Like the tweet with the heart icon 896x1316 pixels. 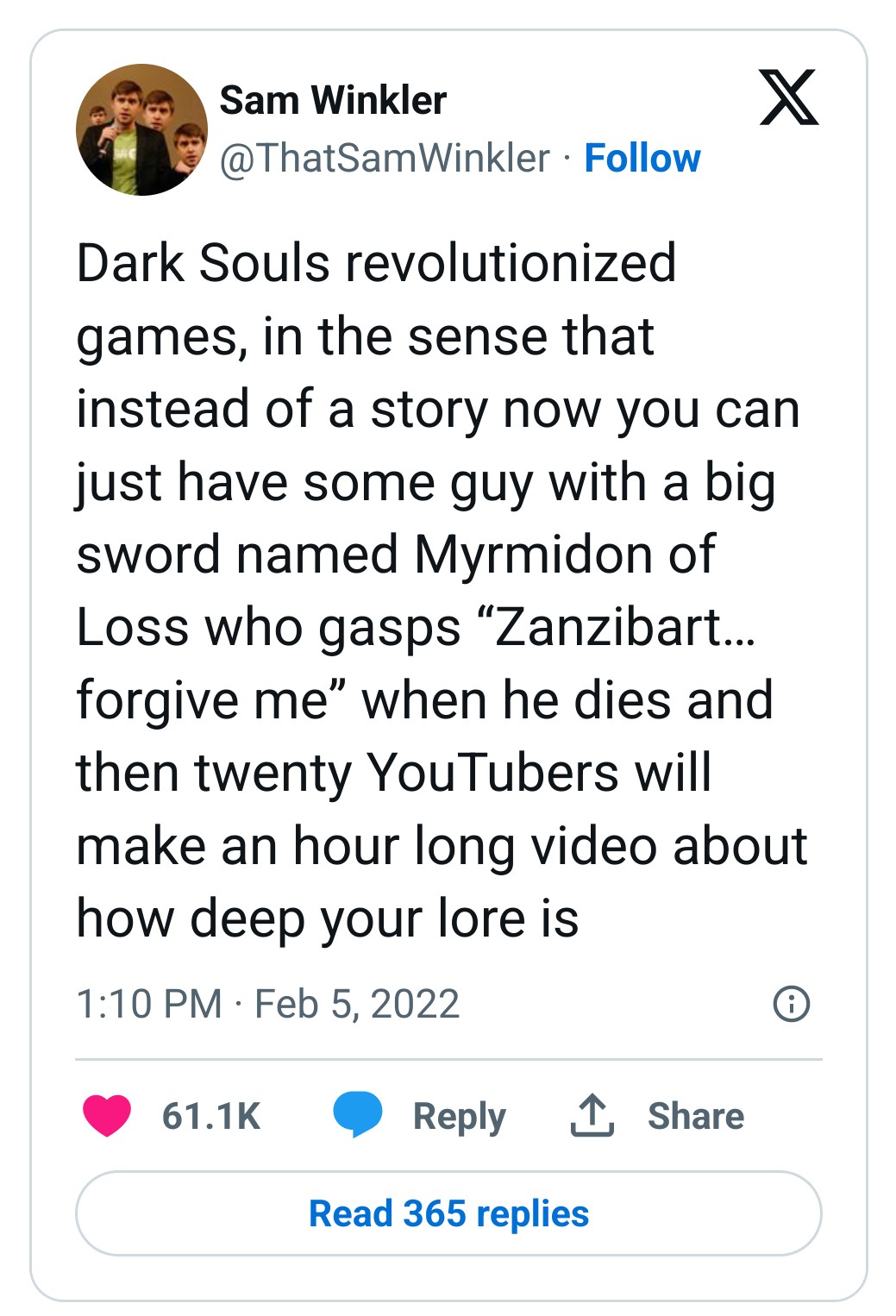(x=107, y=1115)
